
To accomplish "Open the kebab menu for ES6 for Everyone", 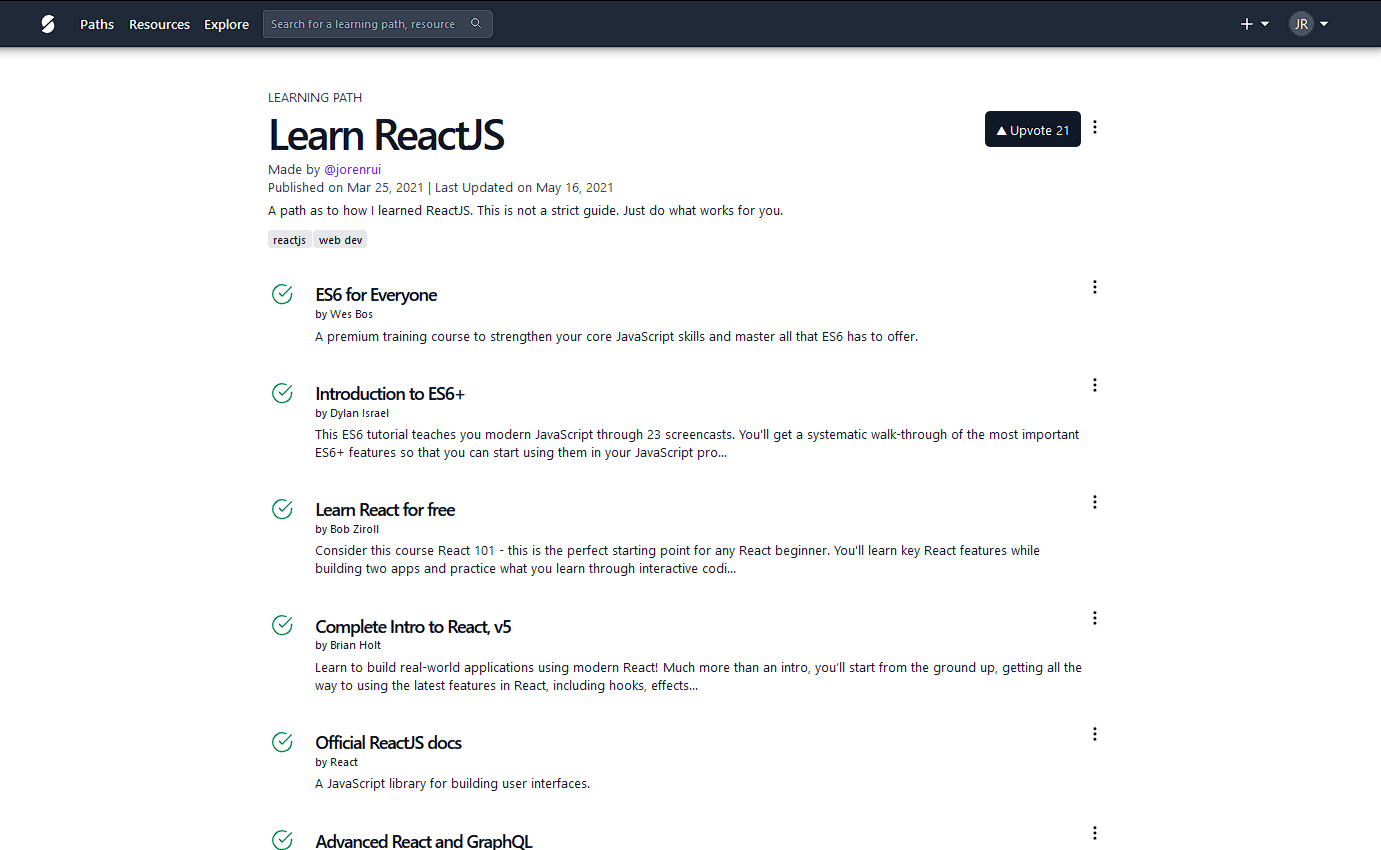I will (1095, 287).
